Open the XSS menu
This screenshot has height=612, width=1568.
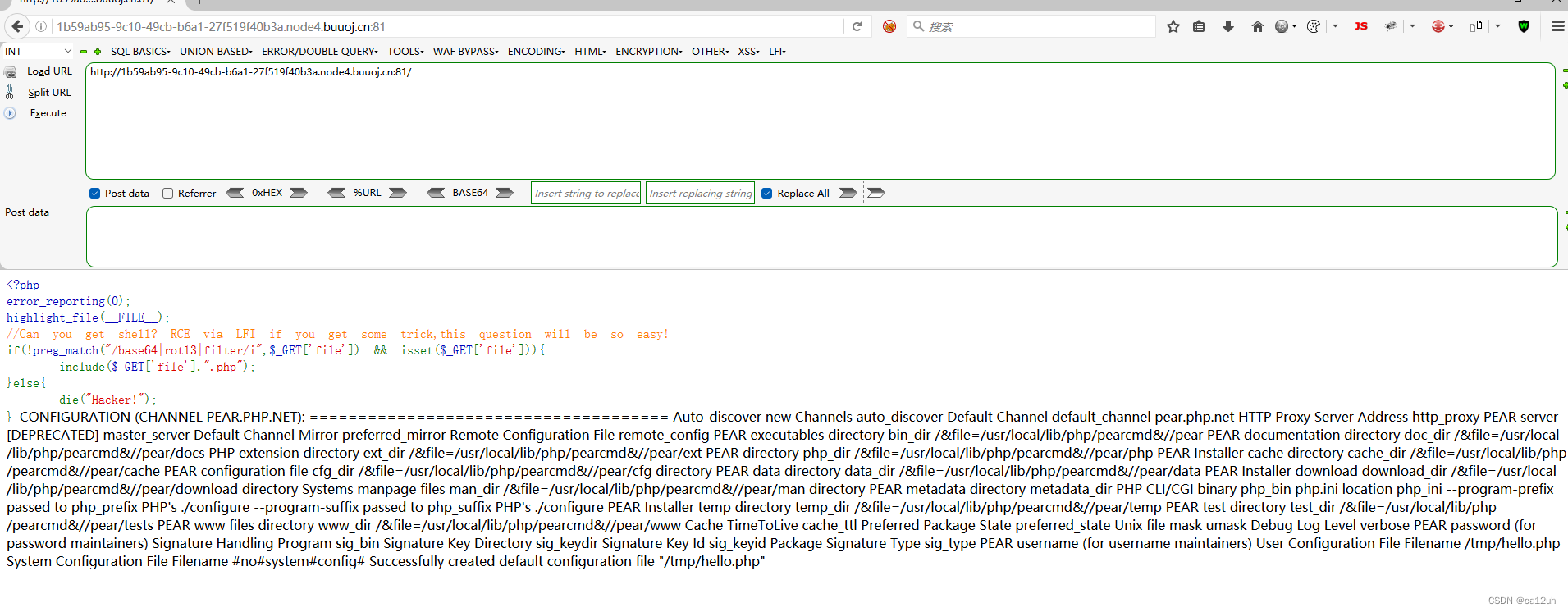point(748,51)
